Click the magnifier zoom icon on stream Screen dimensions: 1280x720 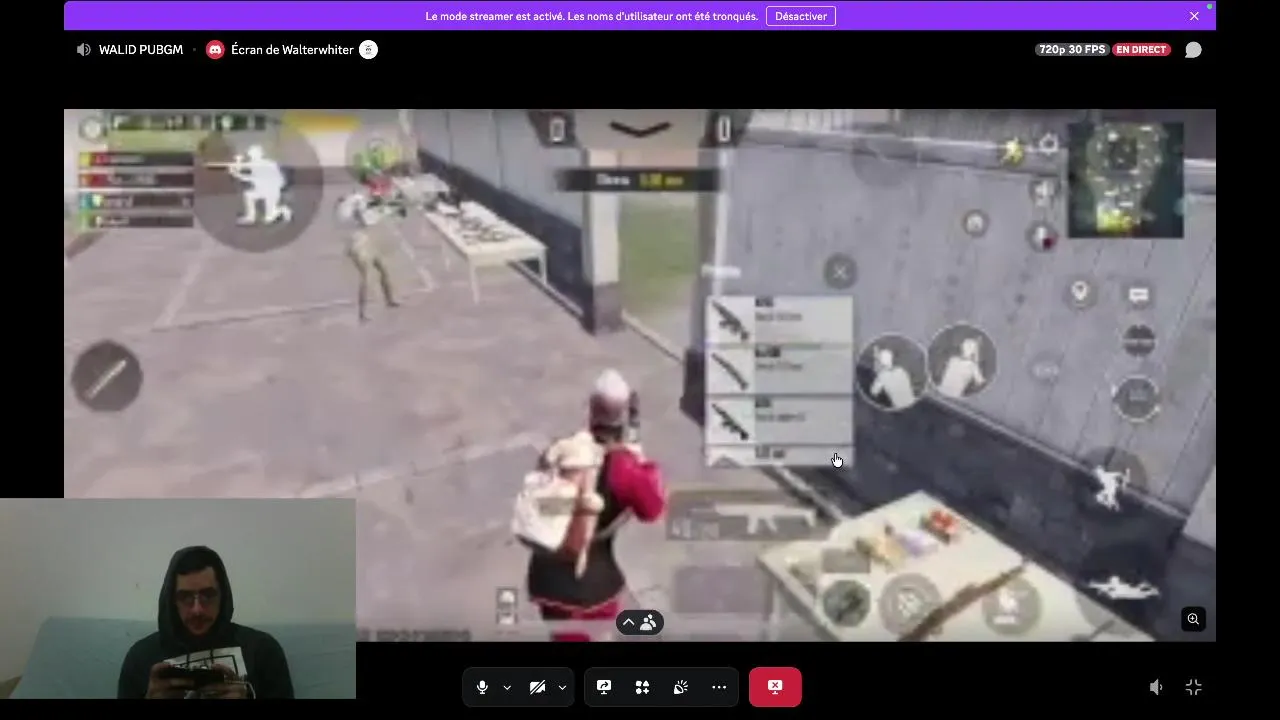[x=1193, y=619]
